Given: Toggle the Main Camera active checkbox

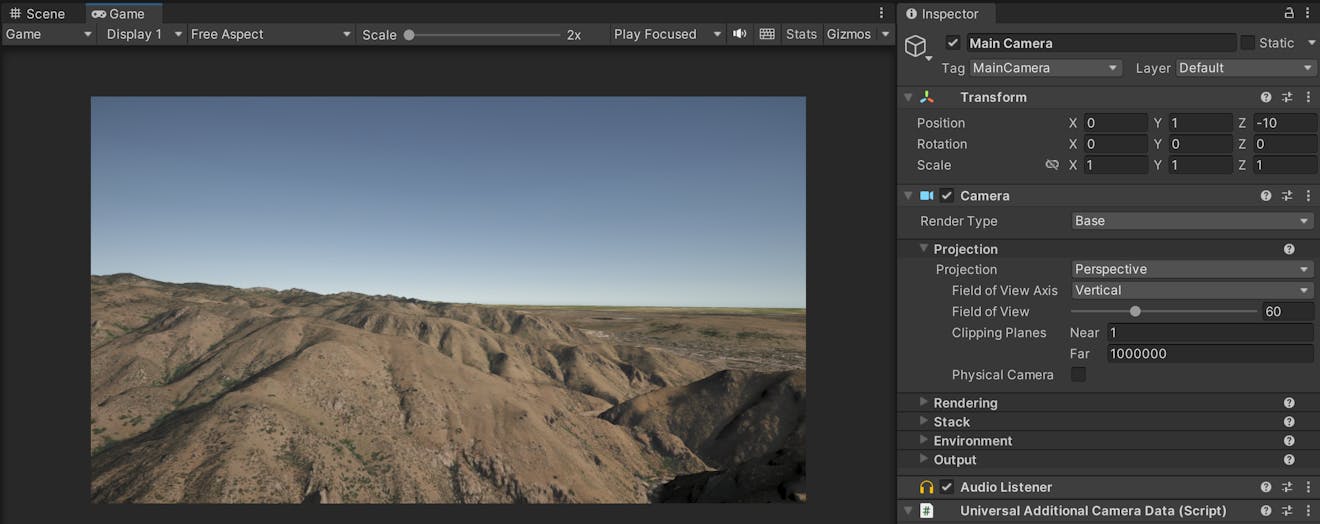Looking at the screenshot, I should 953,43.
